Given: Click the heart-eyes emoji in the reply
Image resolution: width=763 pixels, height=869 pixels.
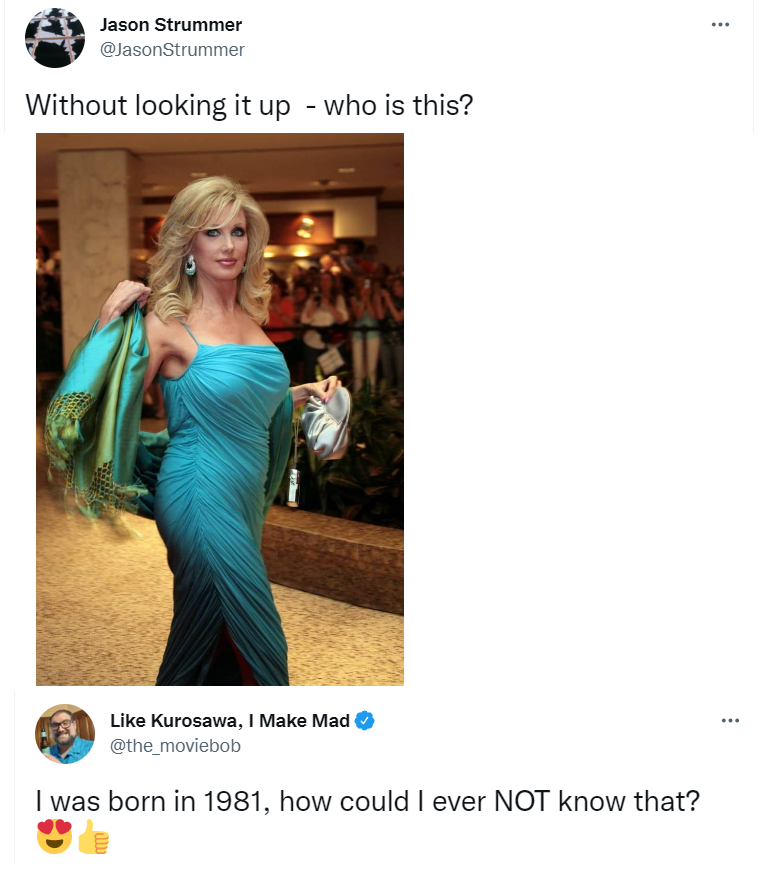Looking at the screenshot, I should pos(54,836).
